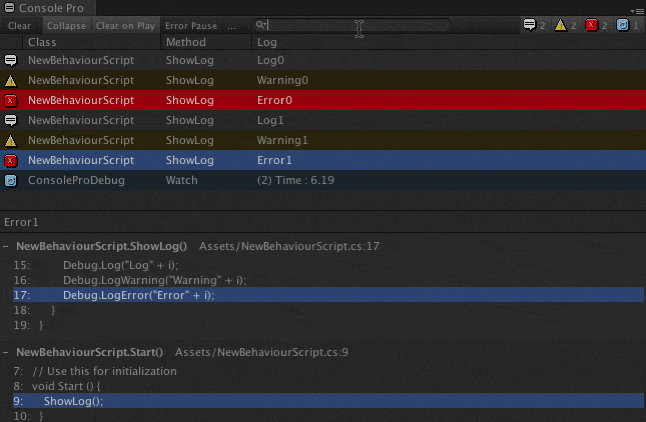Viewport: 646px width, 422px height.
Task: Select the '(2) Time : 6.19' watch entry
Action: pyautogui.click(x=323, y=181)
